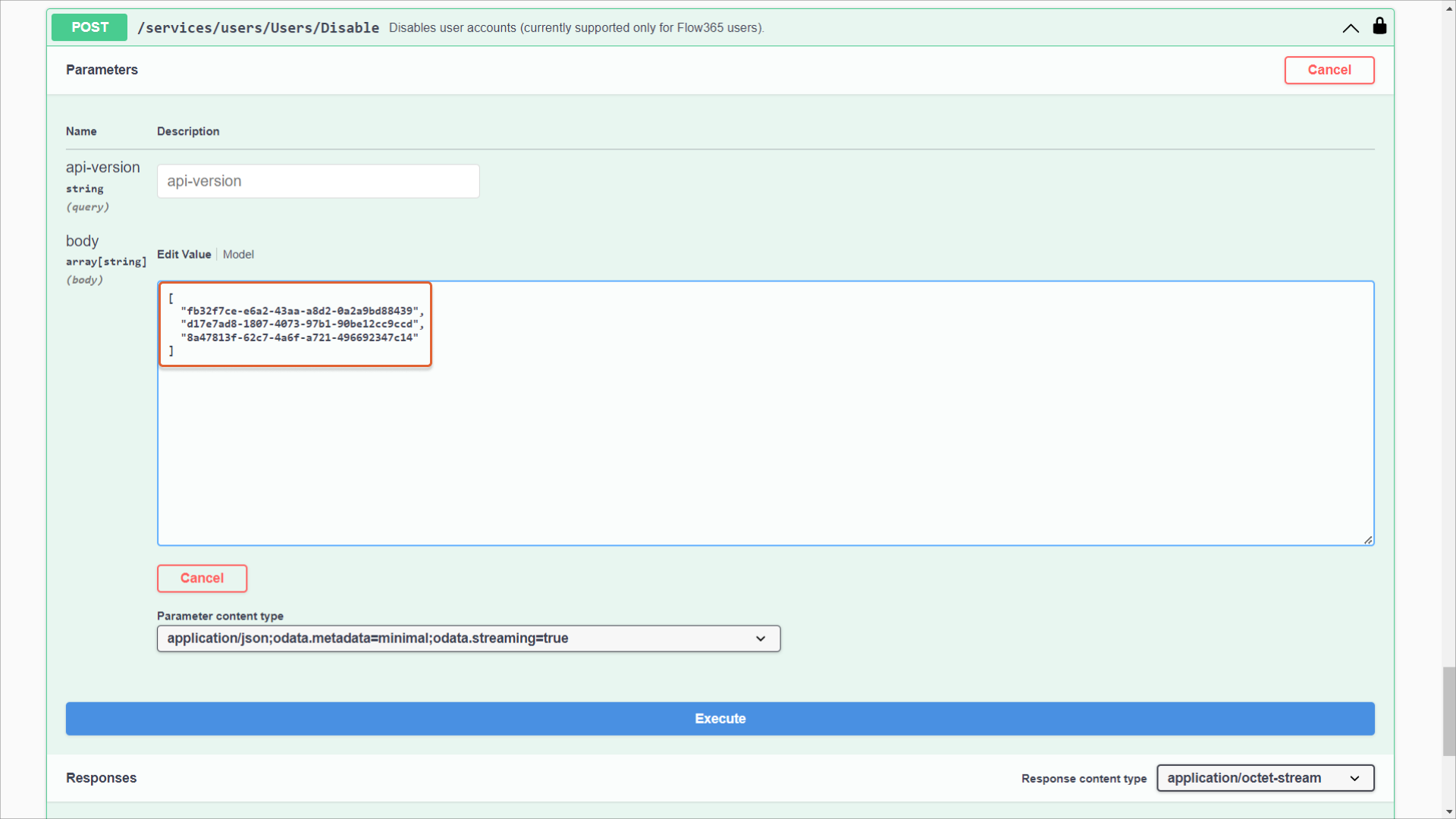Collapse the Disable endpoint chevron arrow
1456x819 pixels.
(x=1351, y=28)
